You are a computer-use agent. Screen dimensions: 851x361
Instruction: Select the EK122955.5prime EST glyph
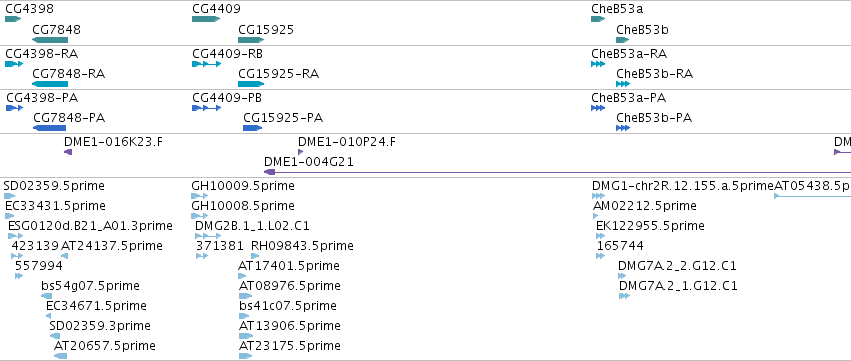click(x=600, y=236)
